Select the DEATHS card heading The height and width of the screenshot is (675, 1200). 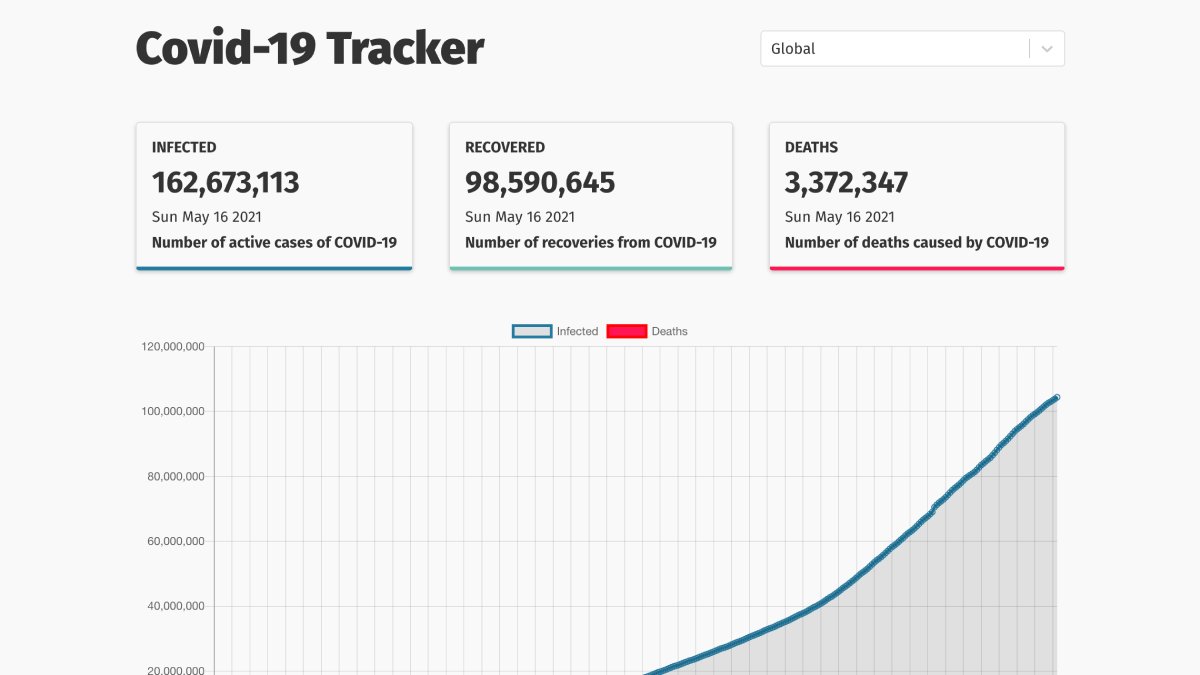click(811, 147)
